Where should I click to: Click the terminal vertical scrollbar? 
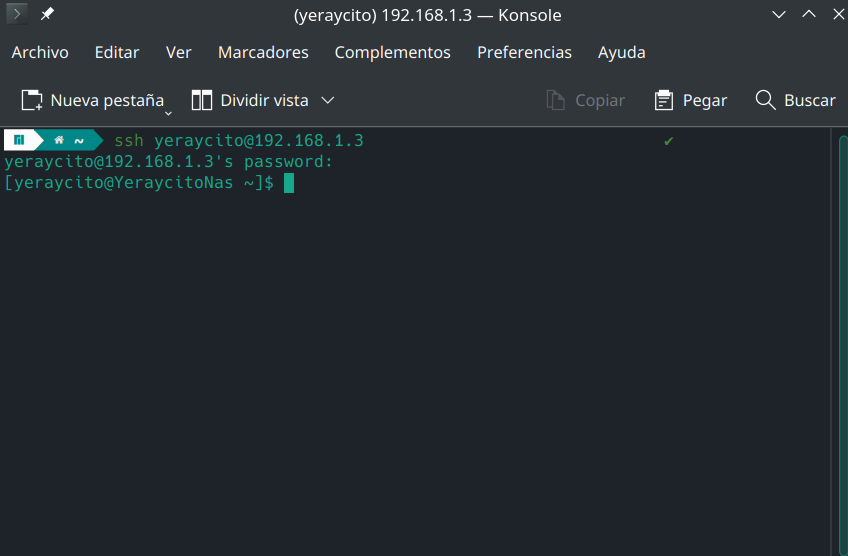click(843, 345)
